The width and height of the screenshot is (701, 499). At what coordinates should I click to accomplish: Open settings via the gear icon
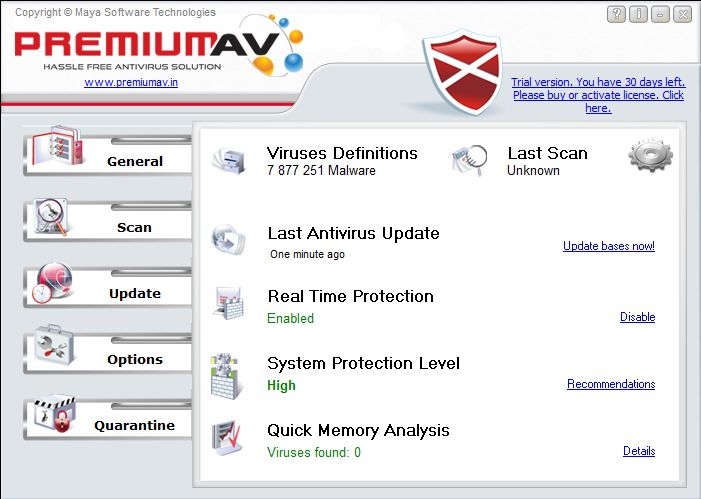(650, 155)
